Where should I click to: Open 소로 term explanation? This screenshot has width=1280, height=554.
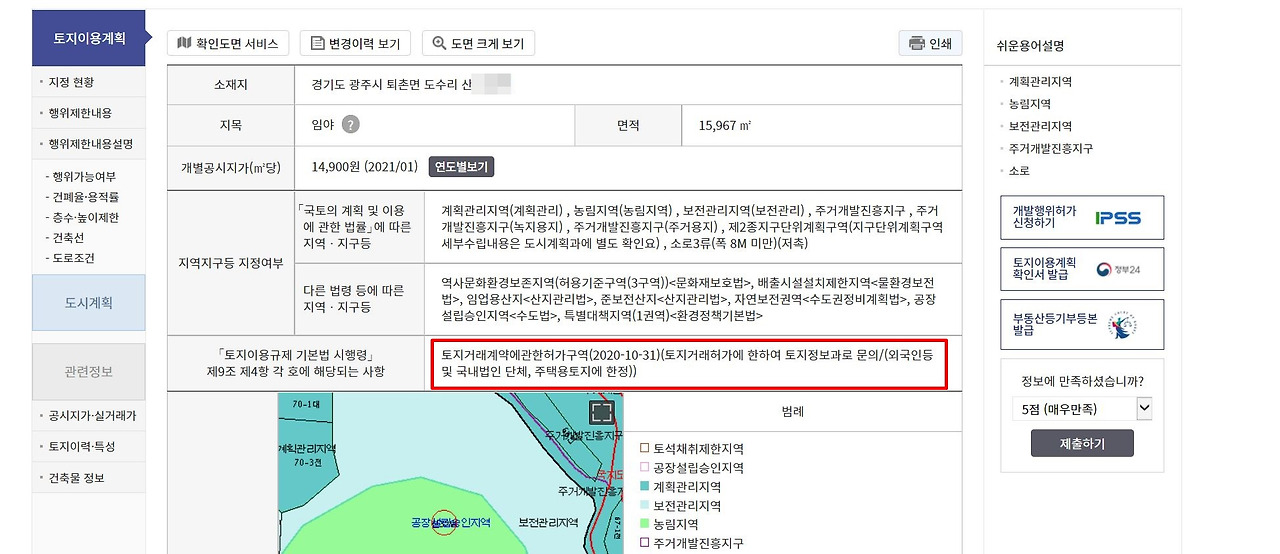(1019, 171)
